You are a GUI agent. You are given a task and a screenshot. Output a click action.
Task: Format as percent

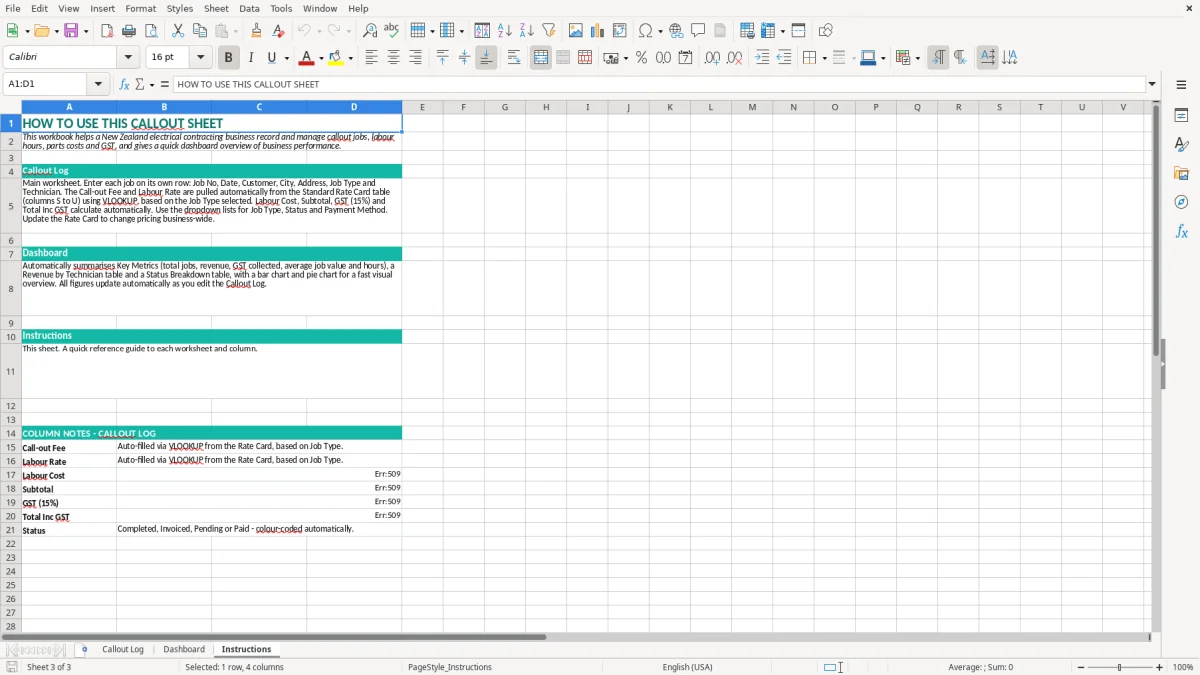tap(641, 58)
